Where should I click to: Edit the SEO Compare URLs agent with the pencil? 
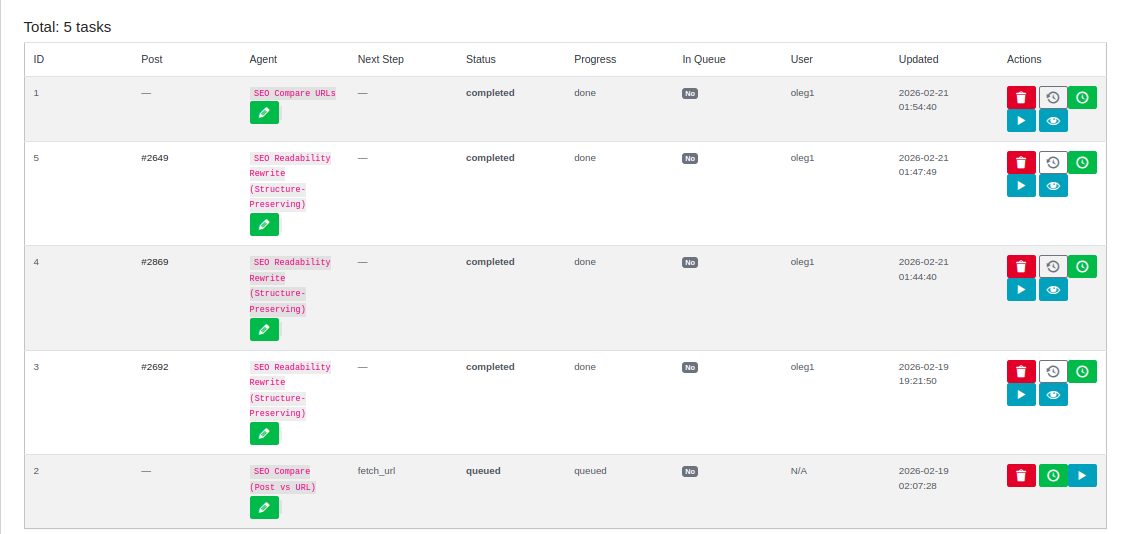pos(264,113)
